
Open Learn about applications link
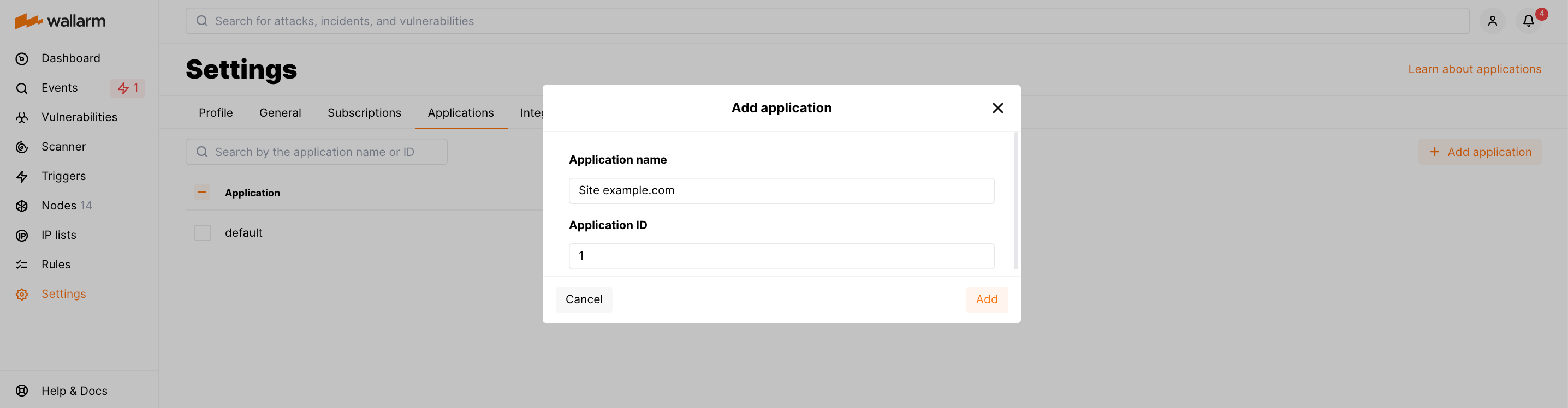[1474, 69]
